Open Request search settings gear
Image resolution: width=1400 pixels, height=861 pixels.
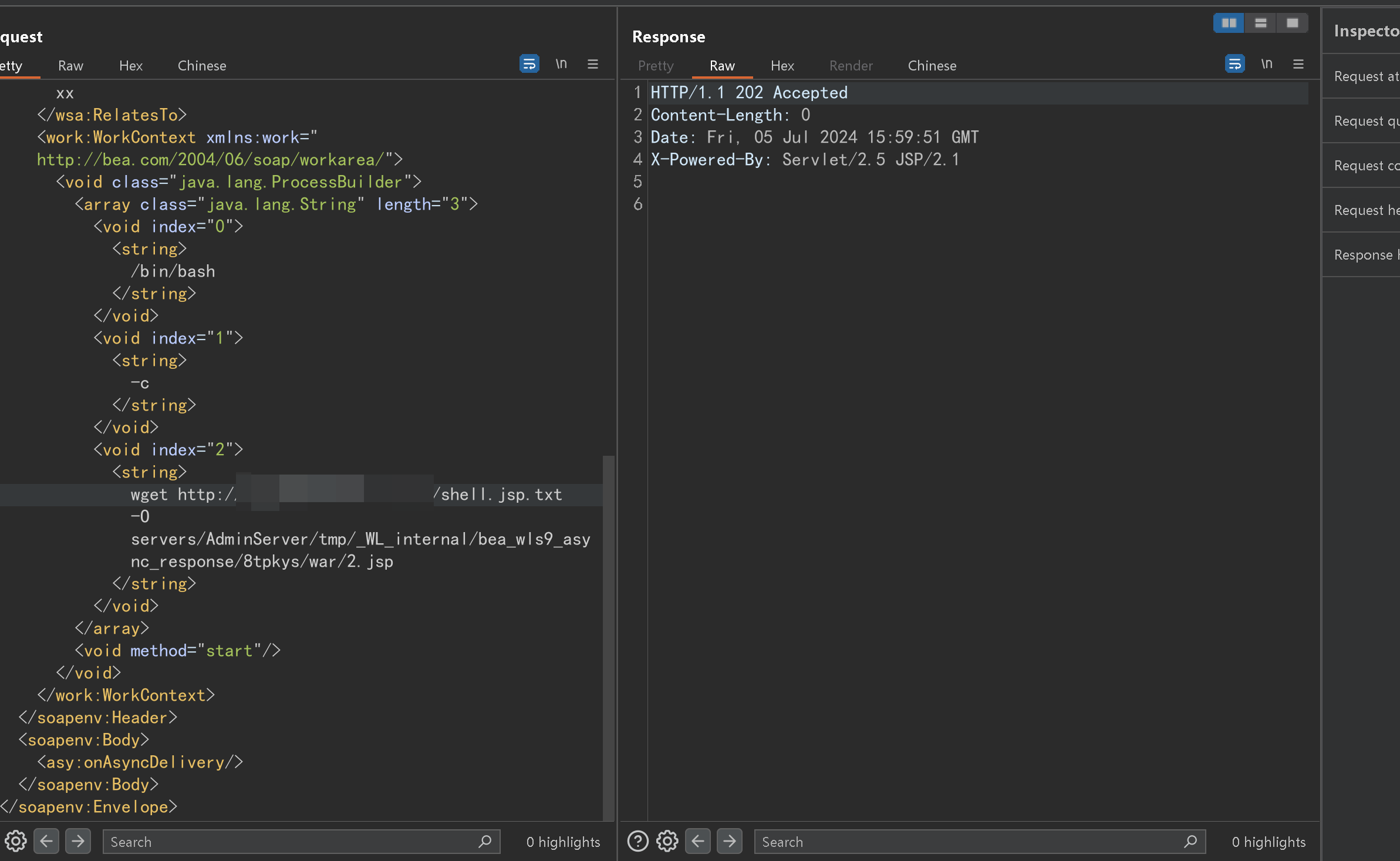(x=16, y=841)
